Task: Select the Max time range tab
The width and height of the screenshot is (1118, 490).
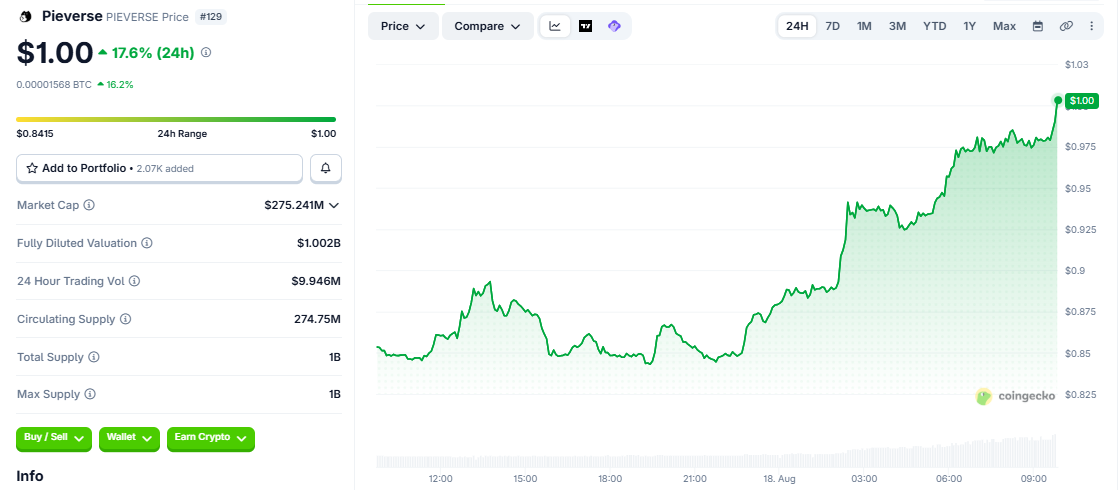Action: (1004, 26)
